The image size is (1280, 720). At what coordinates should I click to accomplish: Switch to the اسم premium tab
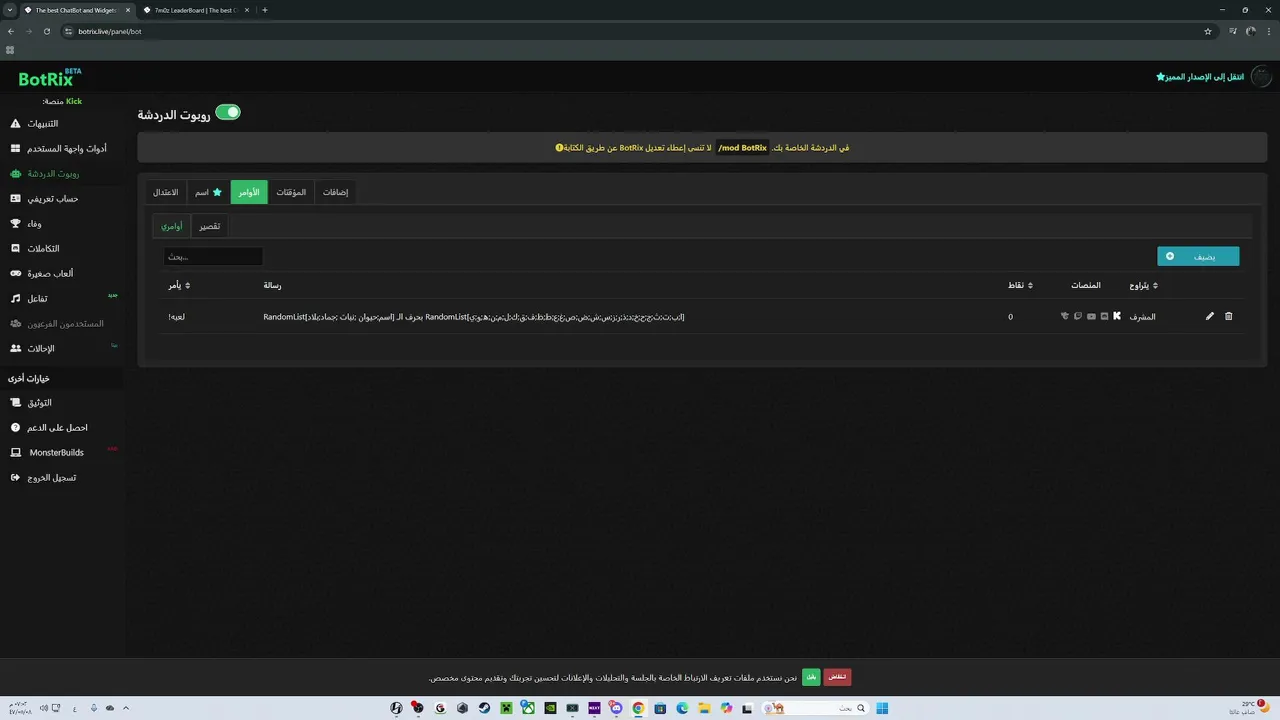(x=208, y=192)
